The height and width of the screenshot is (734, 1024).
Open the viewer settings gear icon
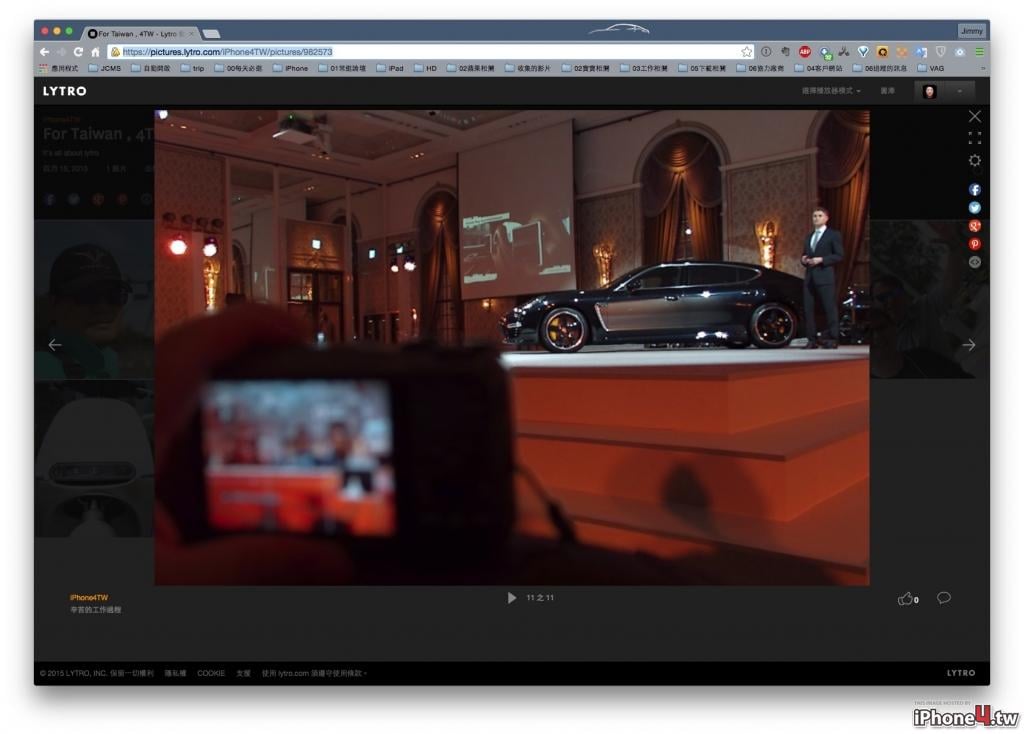[974, 160]
